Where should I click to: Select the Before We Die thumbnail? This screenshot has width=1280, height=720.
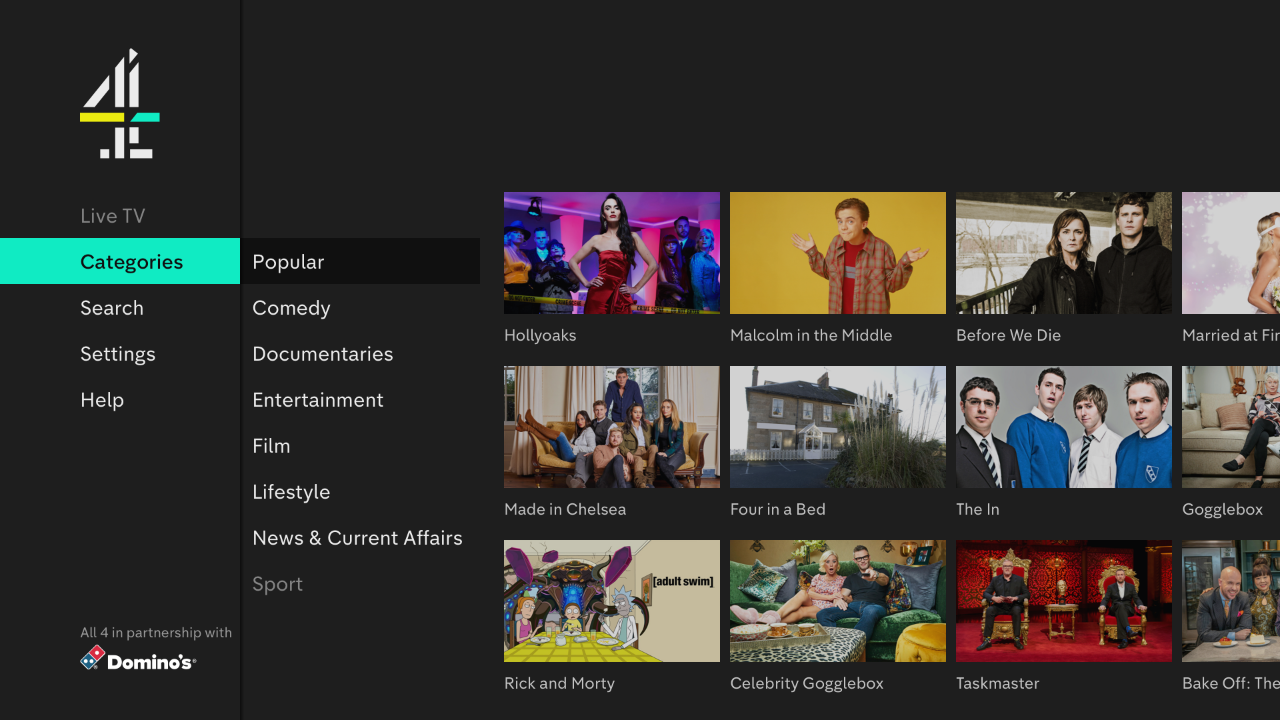point(1063,252)
